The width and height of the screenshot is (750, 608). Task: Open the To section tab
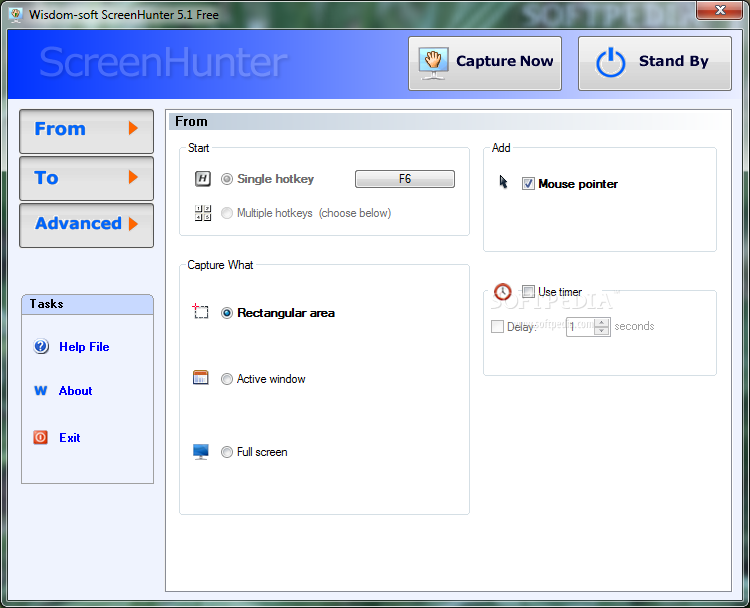[86, 178]
